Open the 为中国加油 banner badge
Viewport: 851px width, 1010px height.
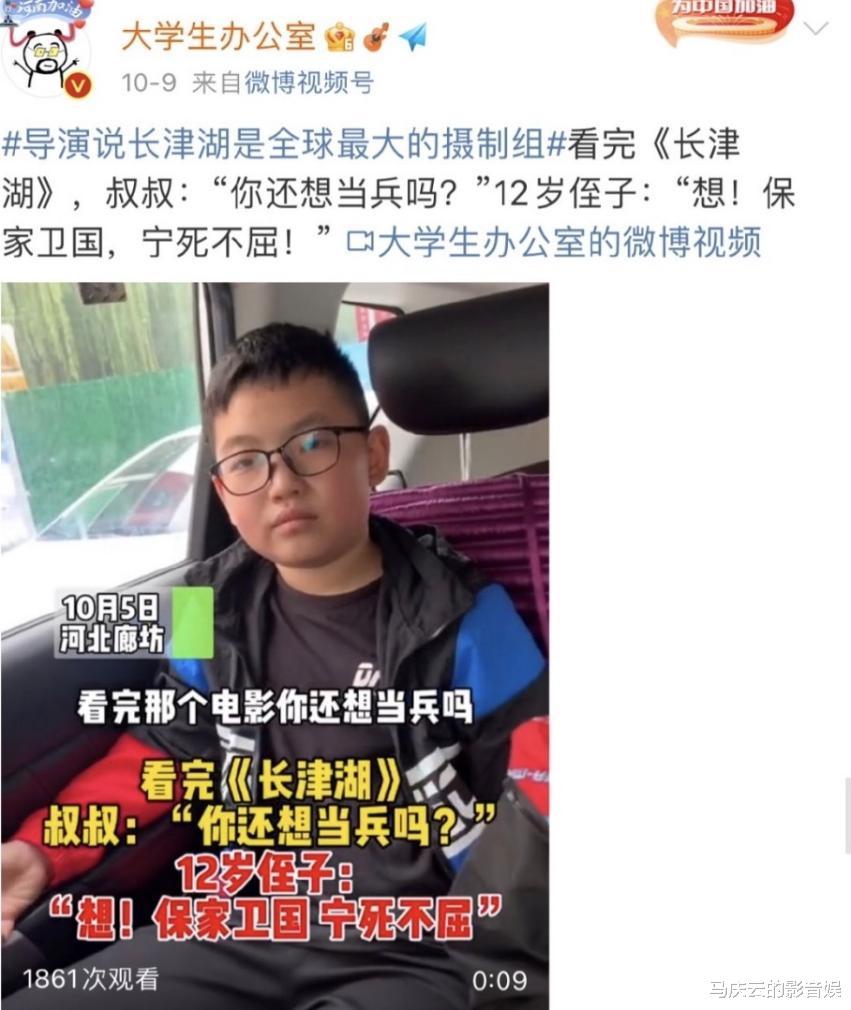(x=724, y=21)
